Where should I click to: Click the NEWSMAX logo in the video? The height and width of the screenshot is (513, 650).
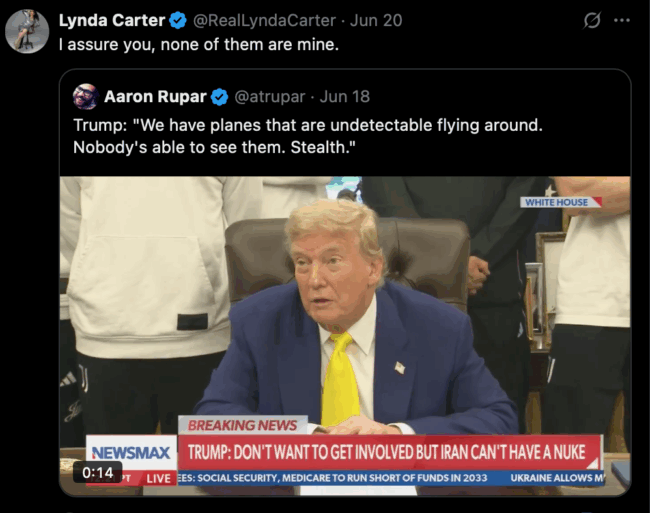131,453
